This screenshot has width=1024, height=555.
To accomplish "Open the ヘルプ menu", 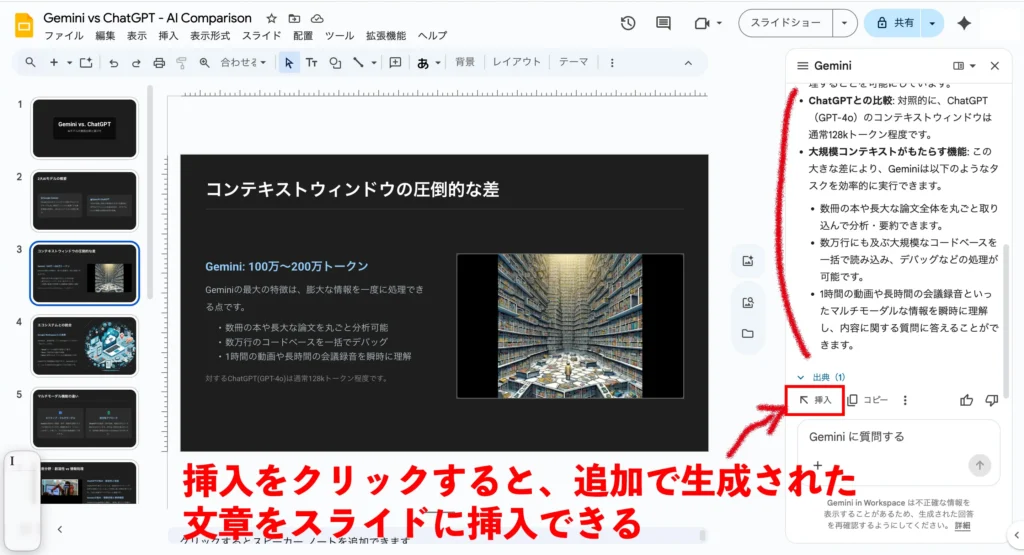I will click(x=432, y=36).
